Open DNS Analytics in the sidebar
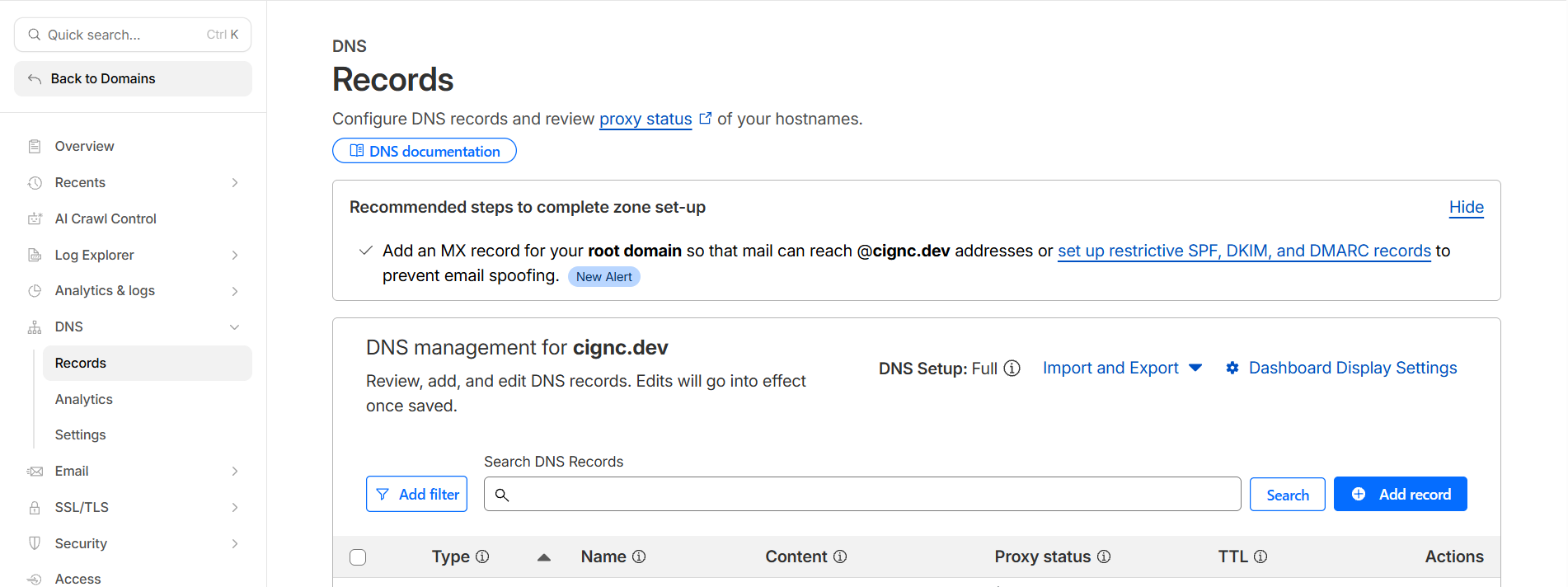Image resolution: width=1568 pixels, height=587 pixels. click(84, 400)
